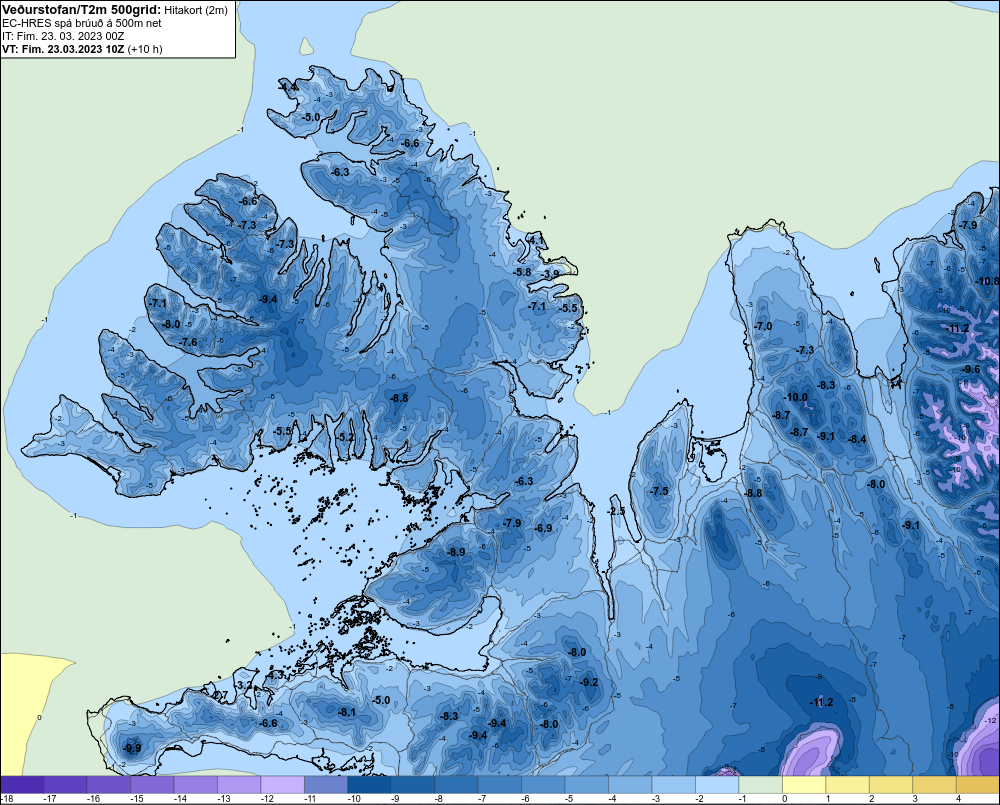
Task: Click the -9.6 temperature label
Action: coord(971,369)
